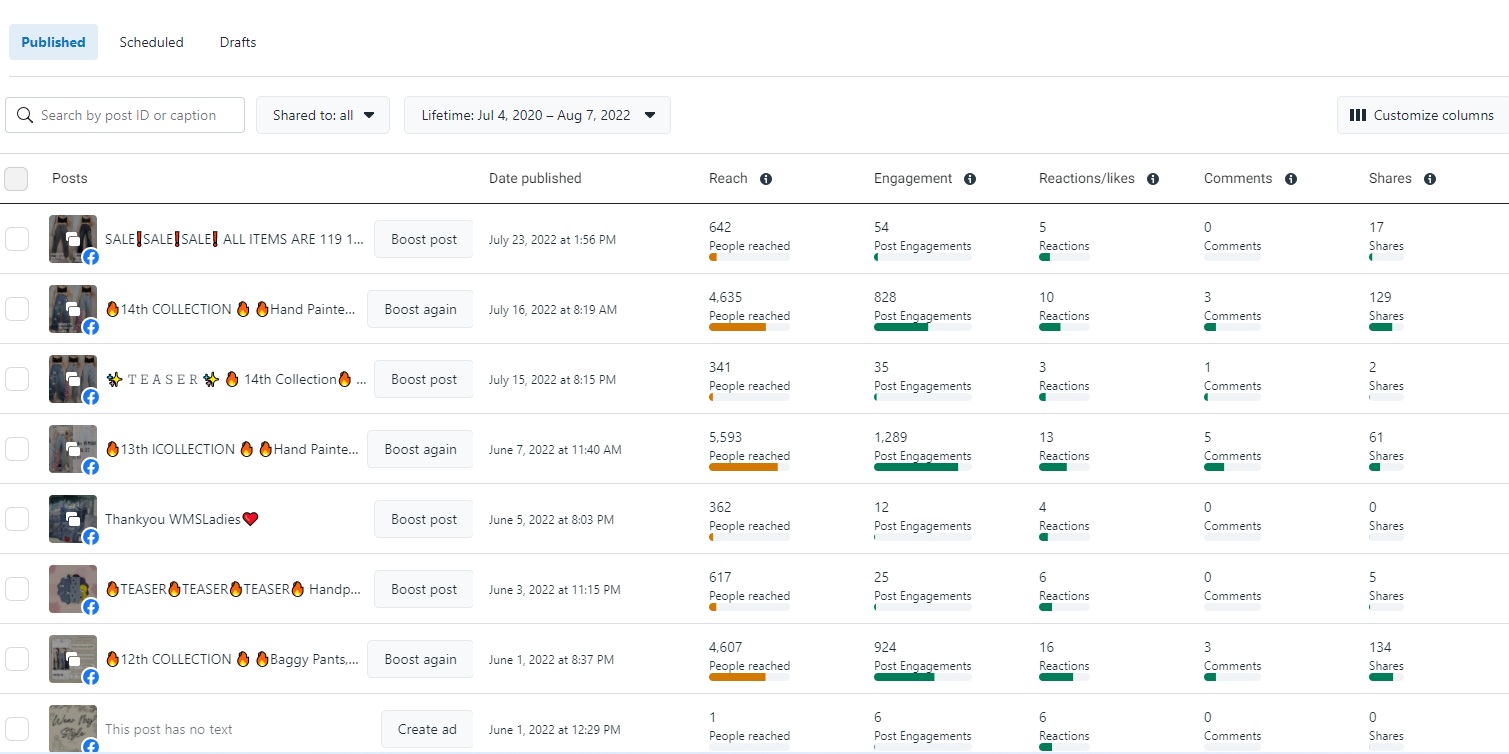1509x754 pixels.
Task: Open the Drafts tab
Action: tap(238, 42)
